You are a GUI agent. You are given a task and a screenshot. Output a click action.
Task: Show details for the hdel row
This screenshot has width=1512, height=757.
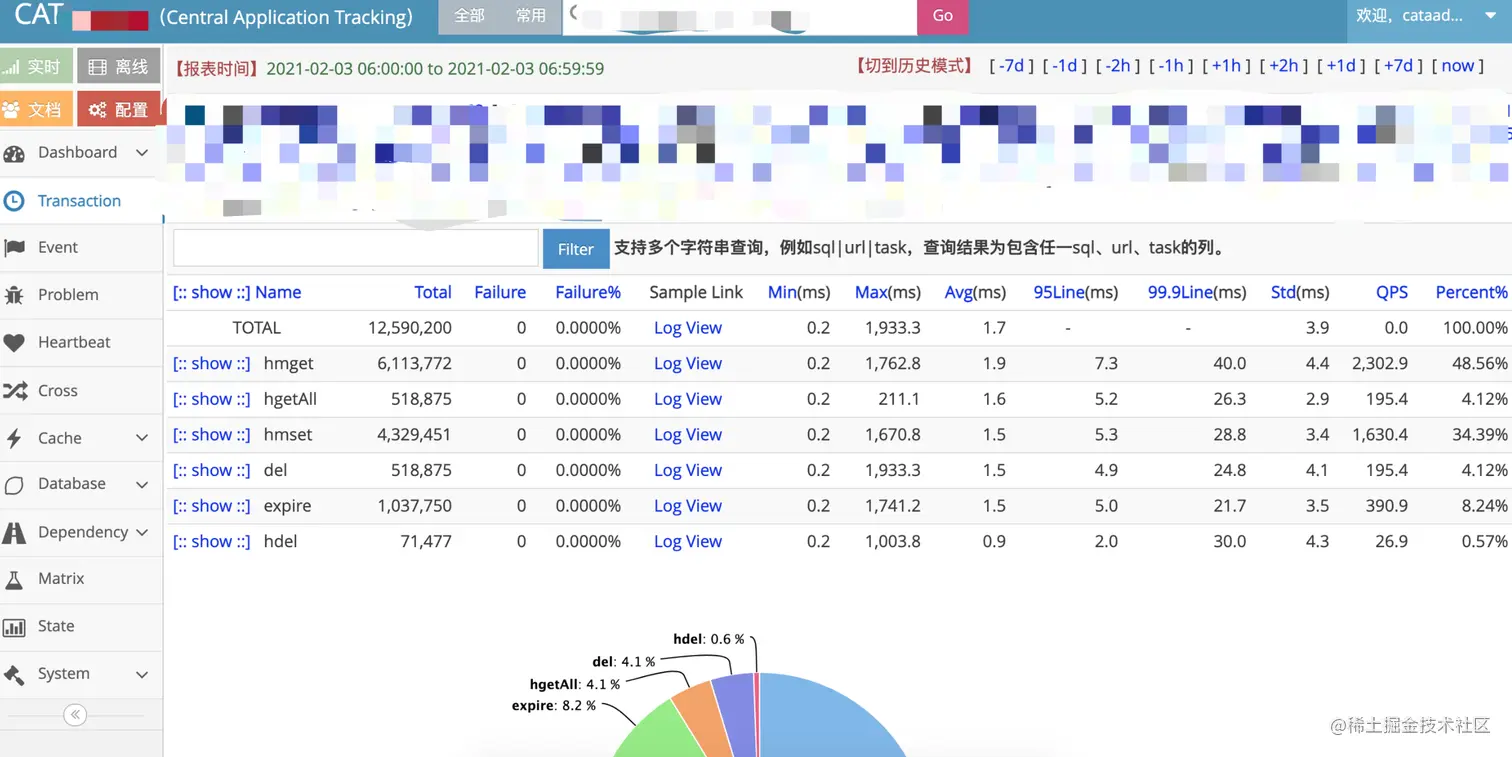211,541
